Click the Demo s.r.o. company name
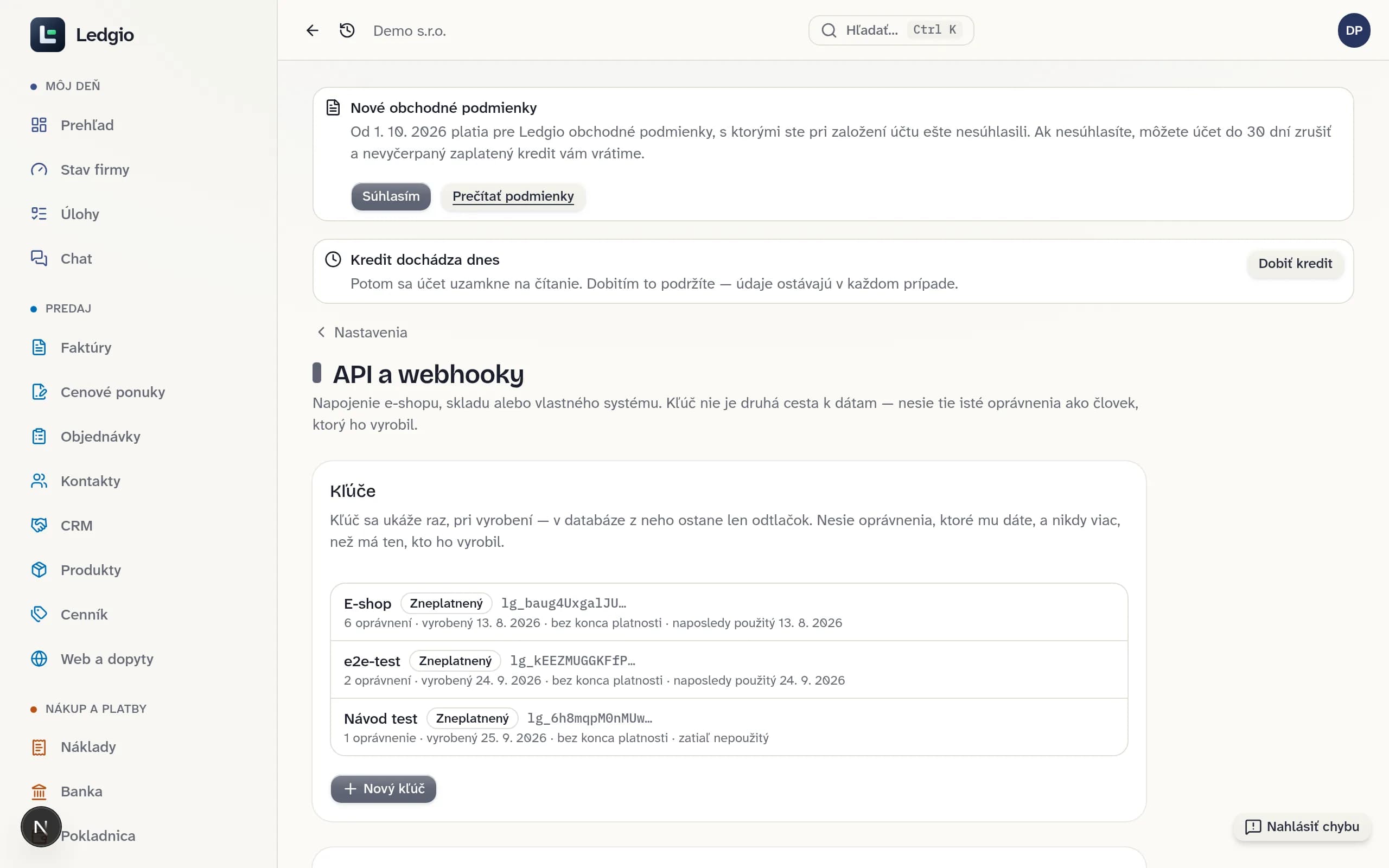The image size is (1389, 868). click(409, 31)
